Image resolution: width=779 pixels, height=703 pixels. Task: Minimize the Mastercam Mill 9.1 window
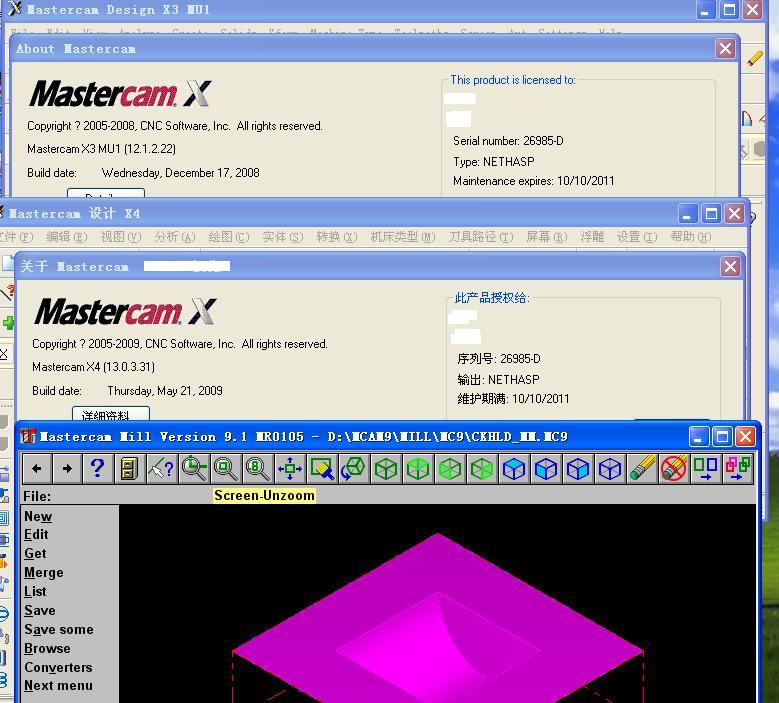tap(699, 437)
